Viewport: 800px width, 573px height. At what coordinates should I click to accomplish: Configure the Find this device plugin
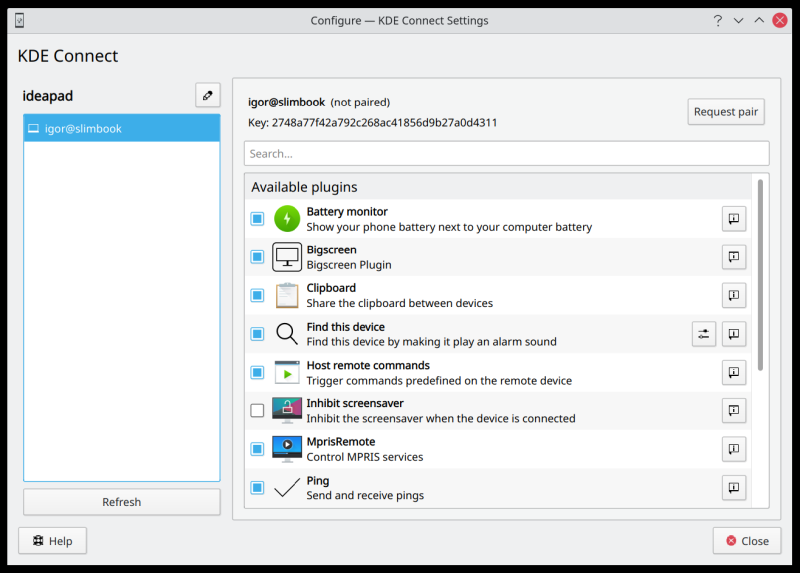[704, 334]
